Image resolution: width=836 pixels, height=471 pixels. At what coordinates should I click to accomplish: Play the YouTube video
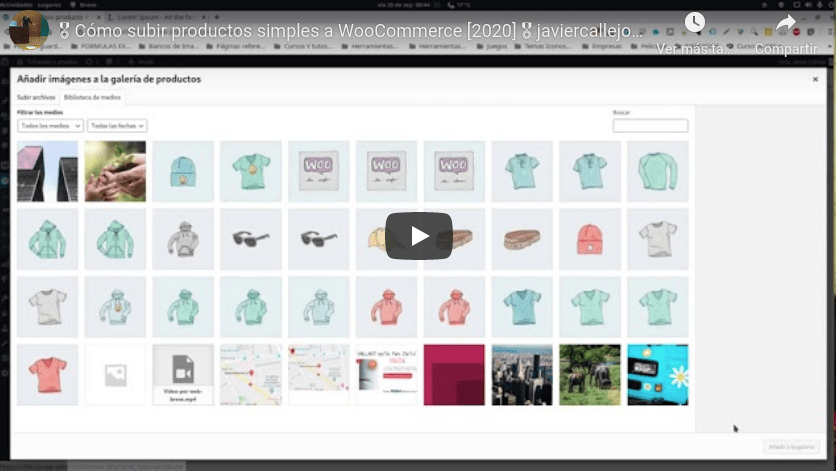pos(419,236)
